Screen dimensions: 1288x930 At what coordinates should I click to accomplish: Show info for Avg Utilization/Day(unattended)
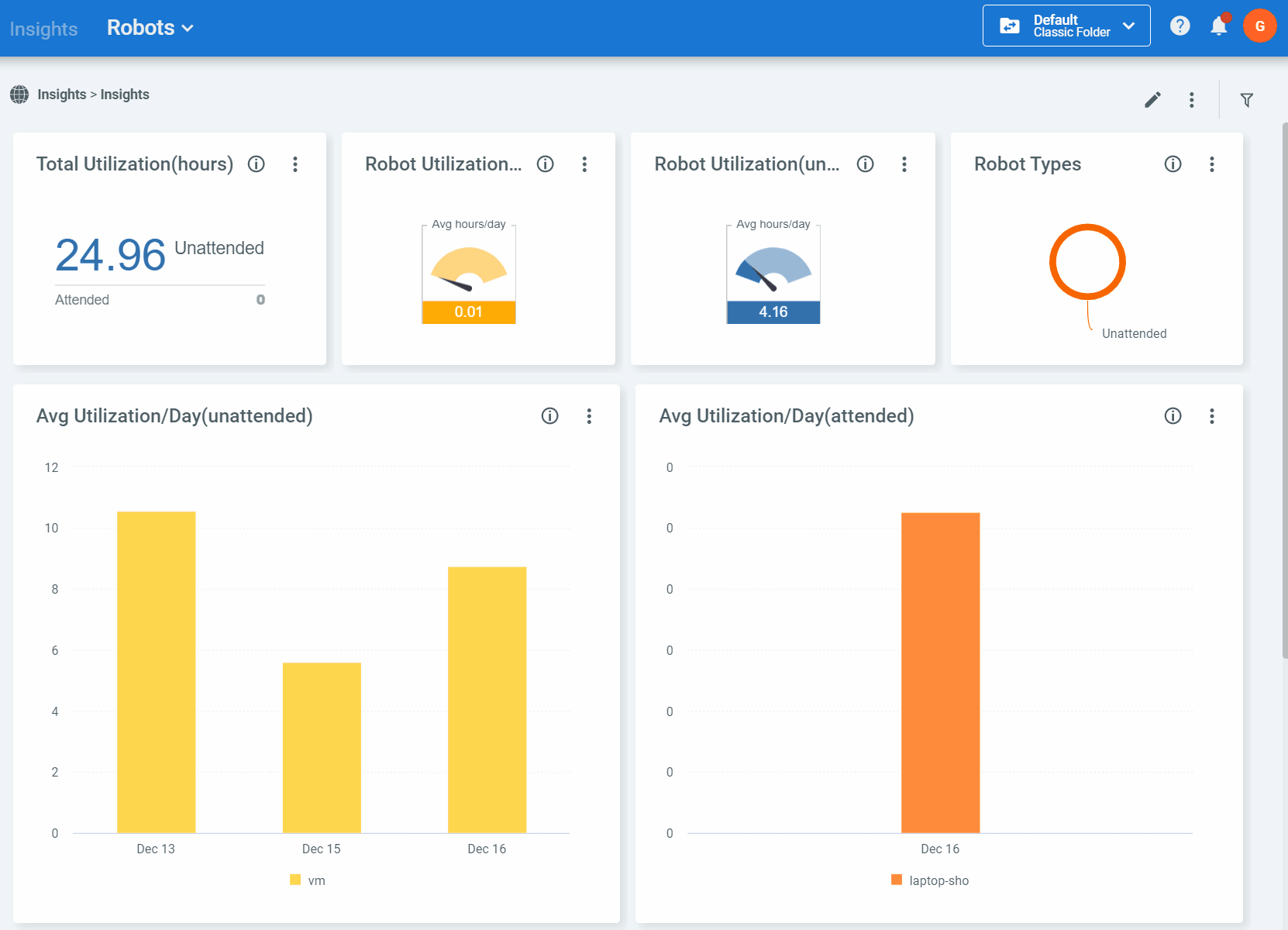[x=550, y=416]
